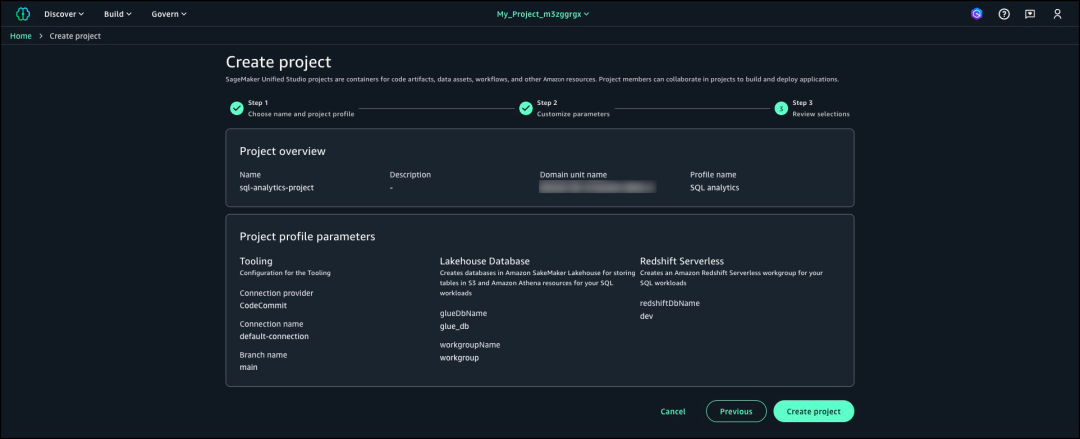Image resolution: width=1080 pixels, height=439 pixels.
Task: Click the Create project breadcrumb text
Action: click(x=75, y=36)
